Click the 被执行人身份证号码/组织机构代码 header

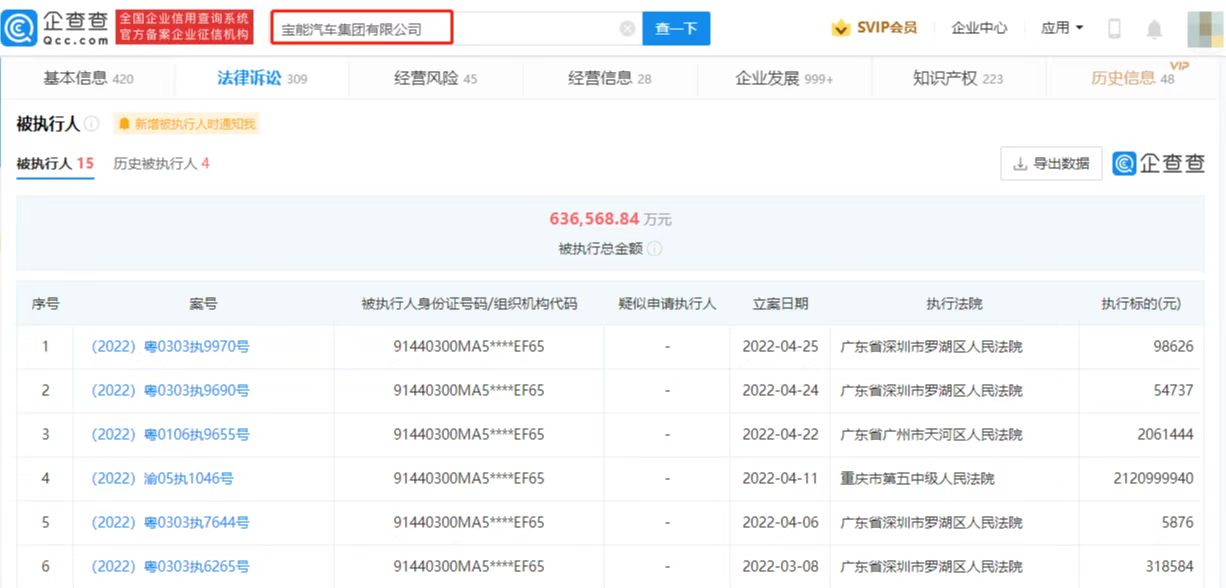pyautogui.click(x=469, y=304)
